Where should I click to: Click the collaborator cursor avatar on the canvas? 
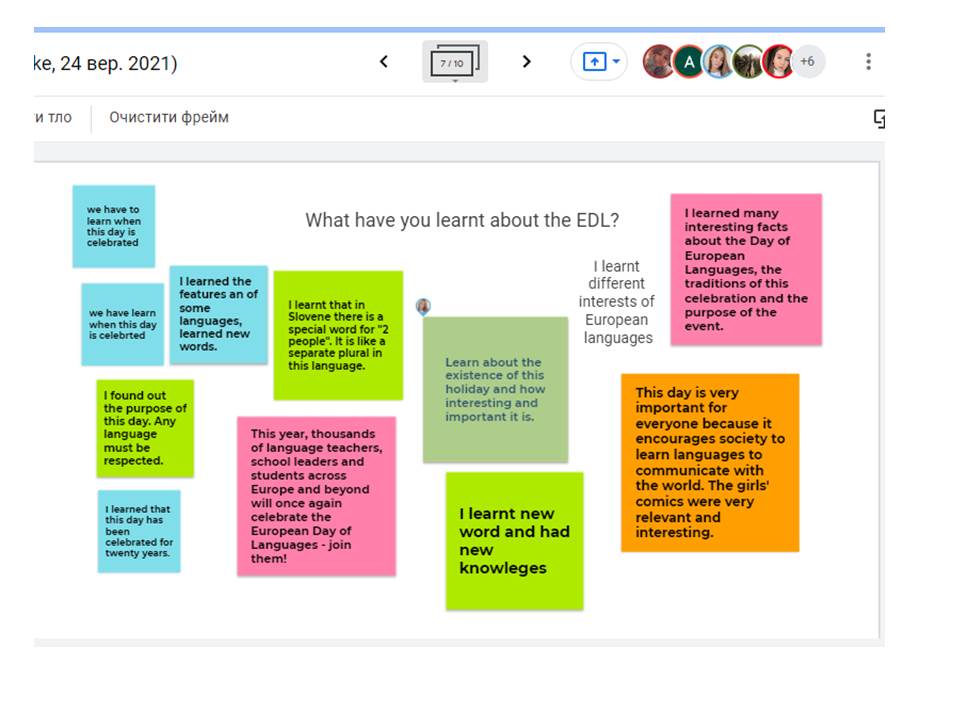pos(424,306)
